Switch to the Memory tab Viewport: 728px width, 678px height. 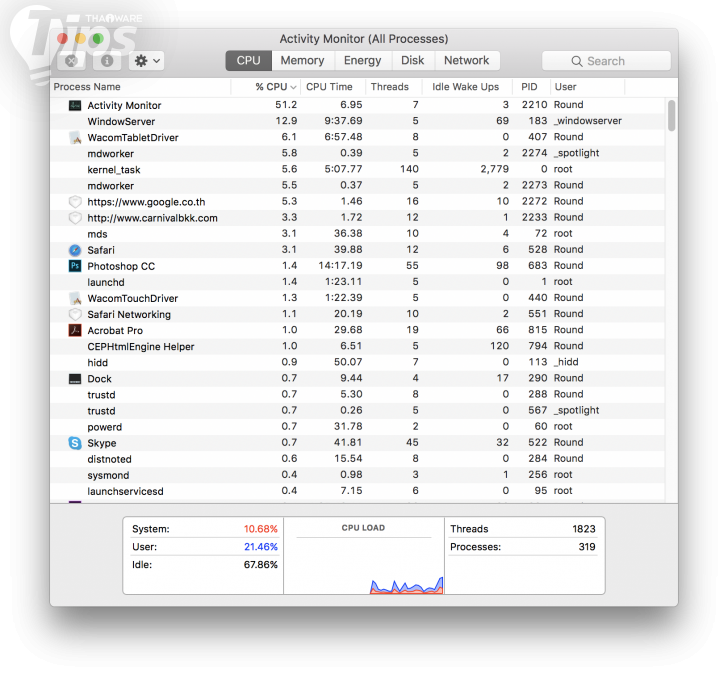[303, 61]
